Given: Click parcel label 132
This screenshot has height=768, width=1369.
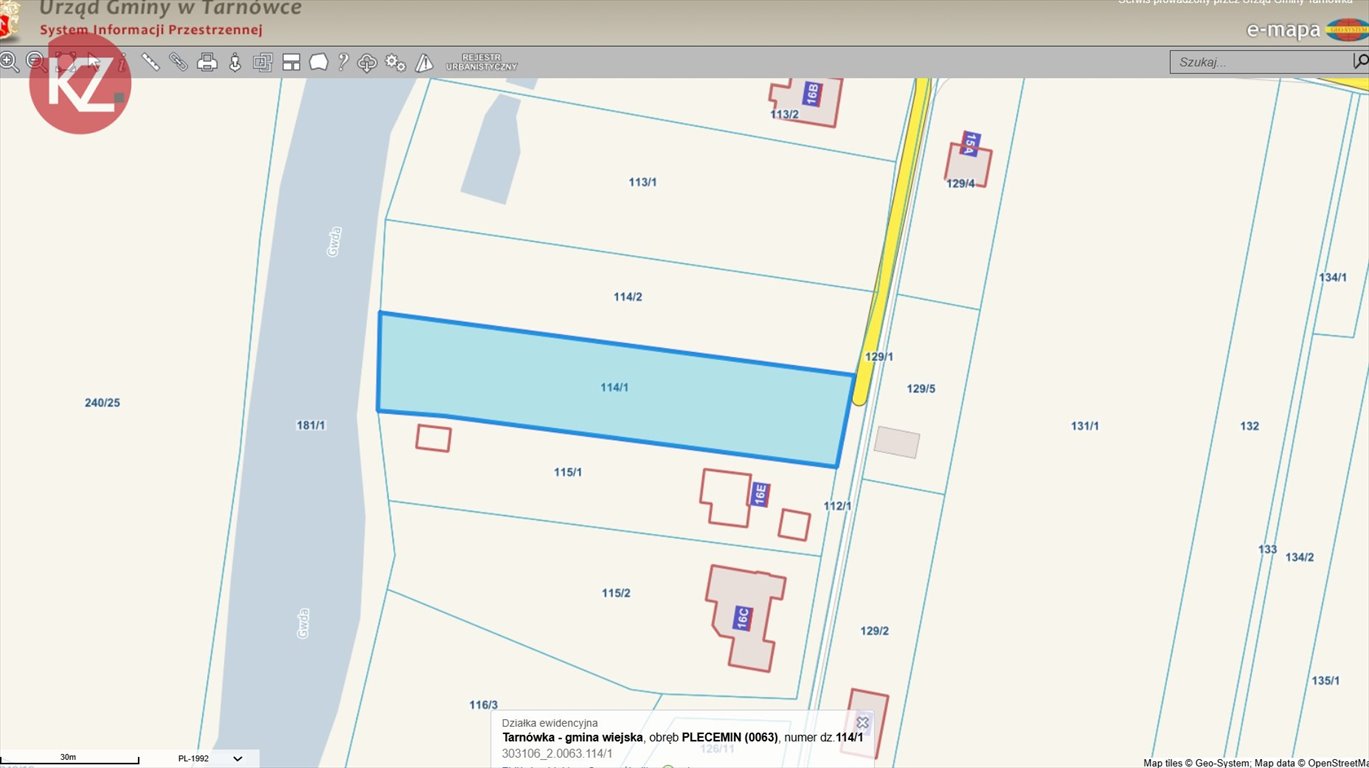Looking at the screenshot, I should pyautogui.click(x=1250, y=426).
